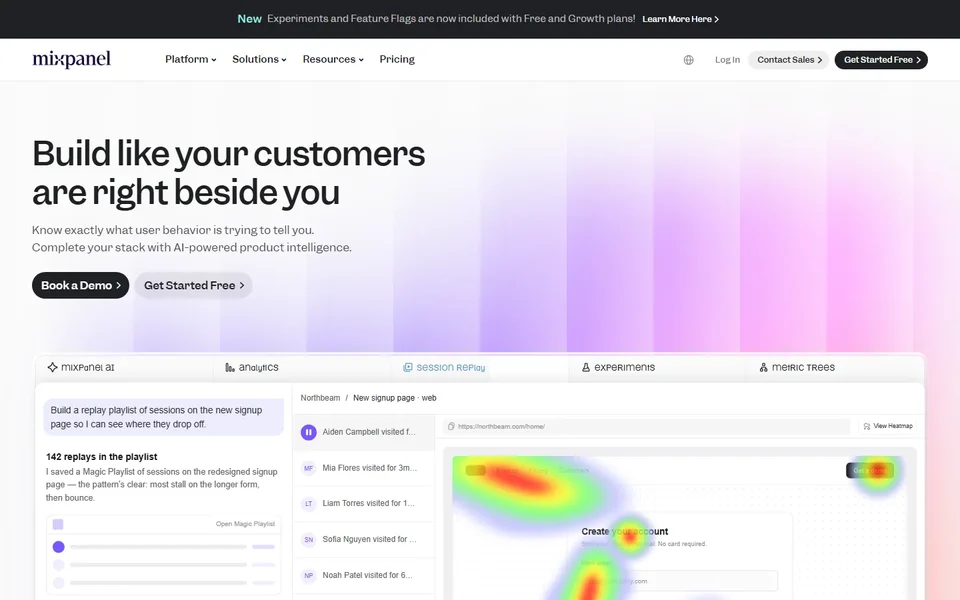Click the Experiments flask icon

[x=585, y=367]
